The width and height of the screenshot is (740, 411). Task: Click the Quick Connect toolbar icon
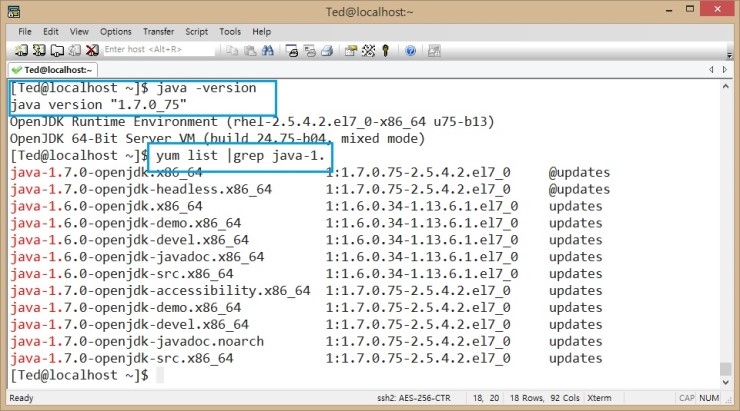click(x=39, y=50)
